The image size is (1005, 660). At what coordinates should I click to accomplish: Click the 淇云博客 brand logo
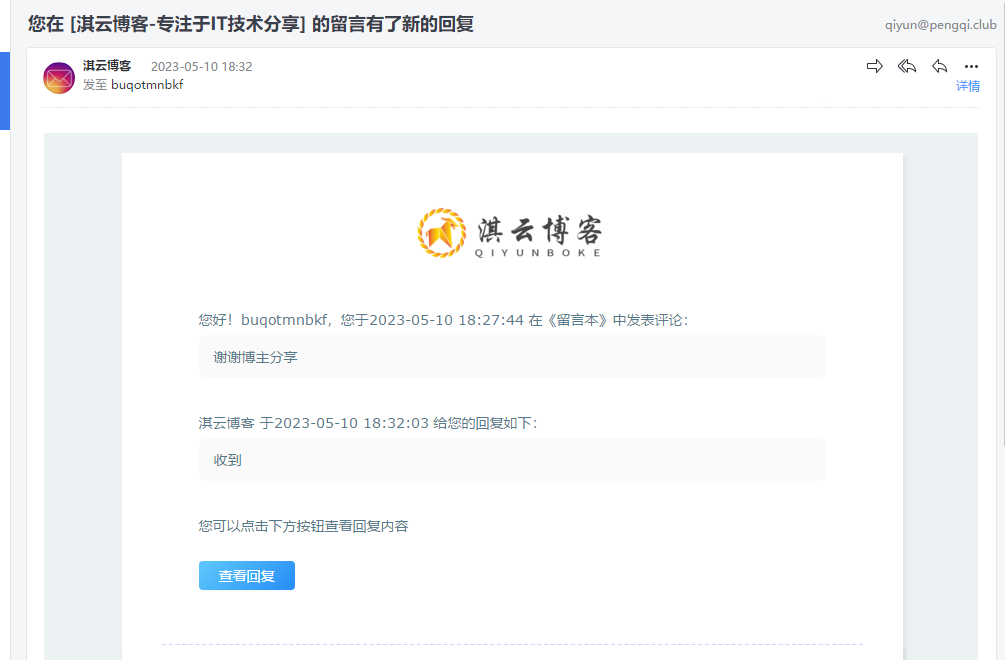pyautogui.click(x=512, y=233)
